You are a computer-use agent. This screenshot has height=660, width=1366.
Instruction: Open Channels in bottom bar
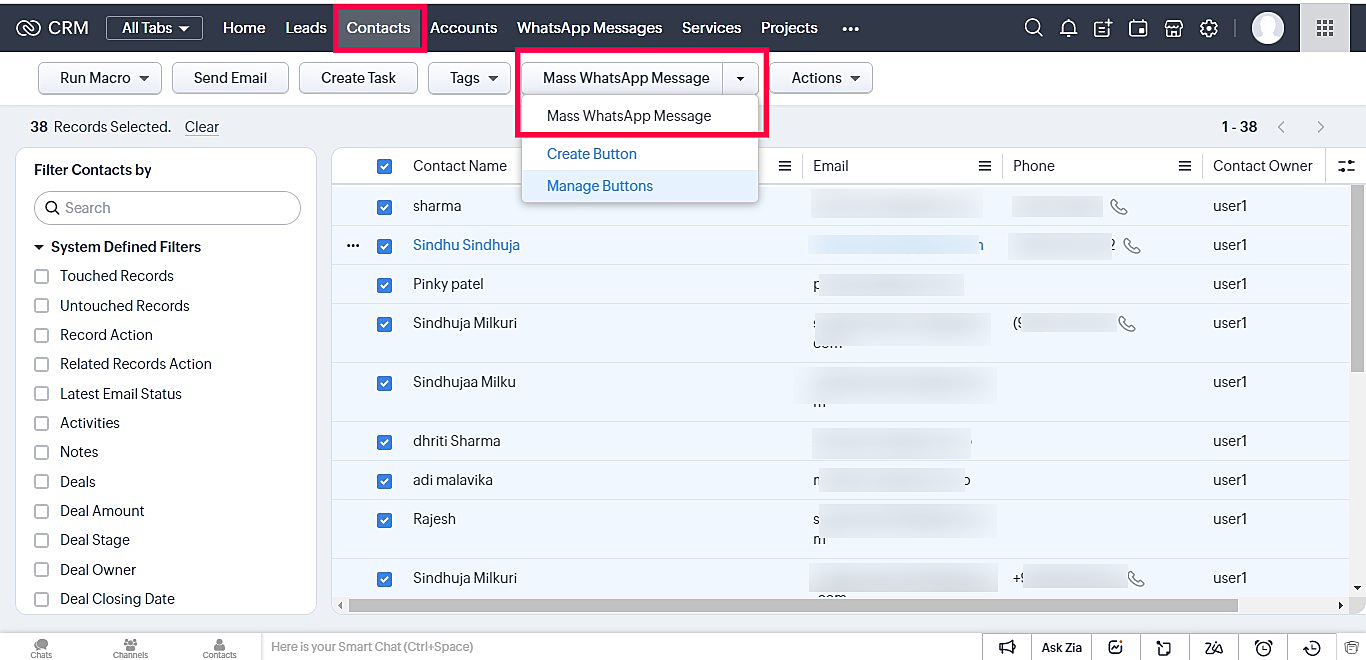tap(130, 648)
